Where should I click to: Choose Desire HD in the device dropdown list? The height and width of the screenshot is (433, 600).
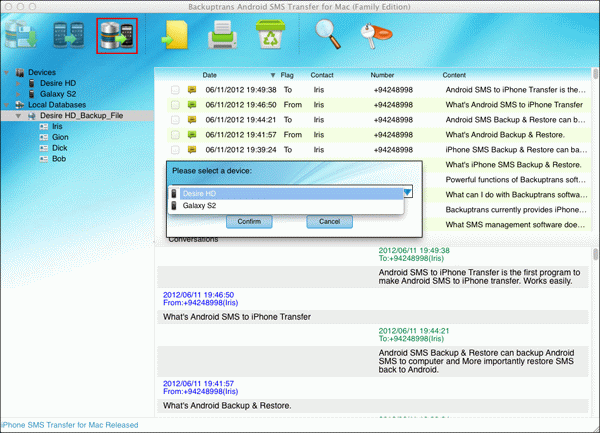click(286, 194)
